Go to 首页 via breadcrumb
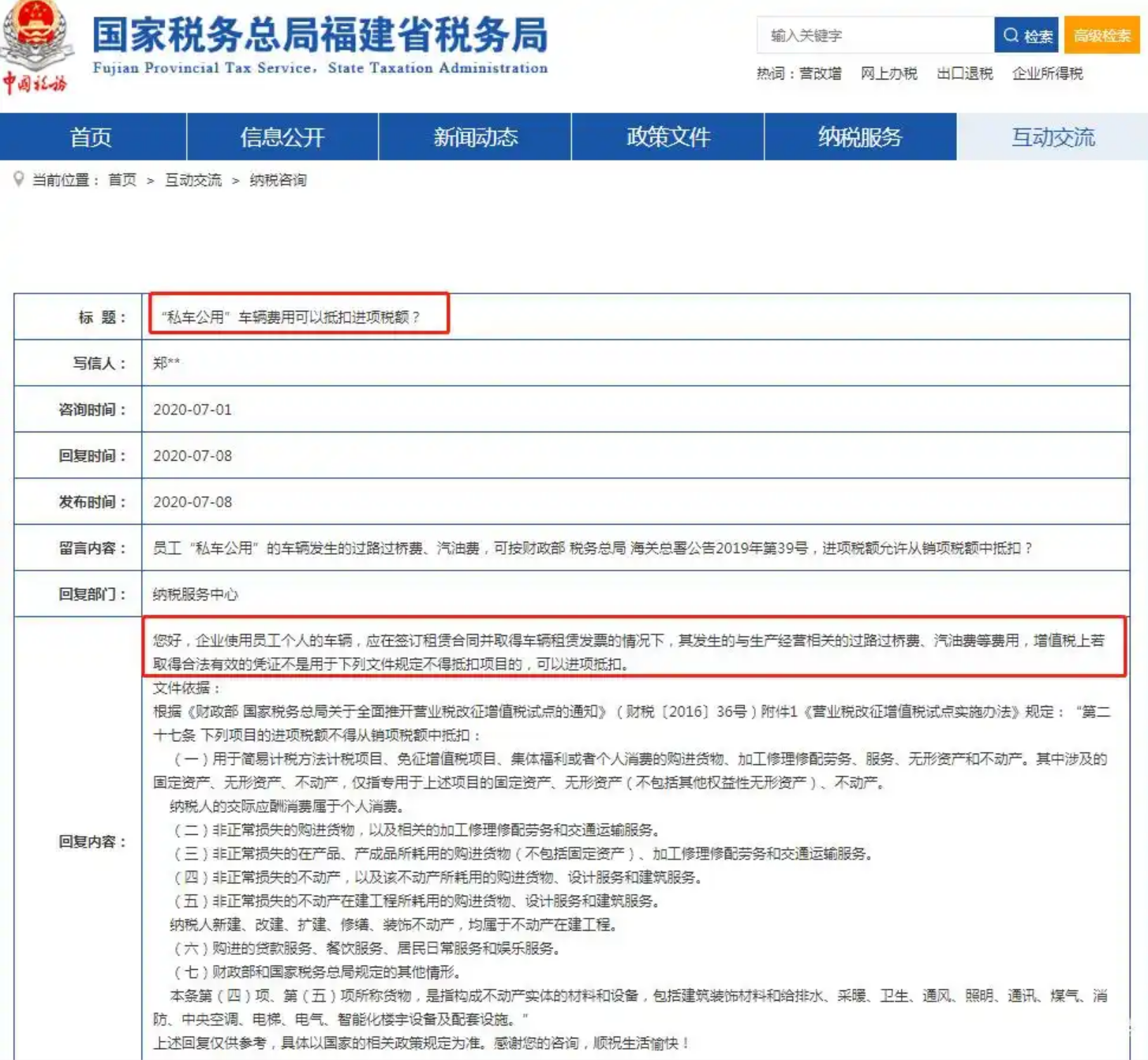 (122, 180)
